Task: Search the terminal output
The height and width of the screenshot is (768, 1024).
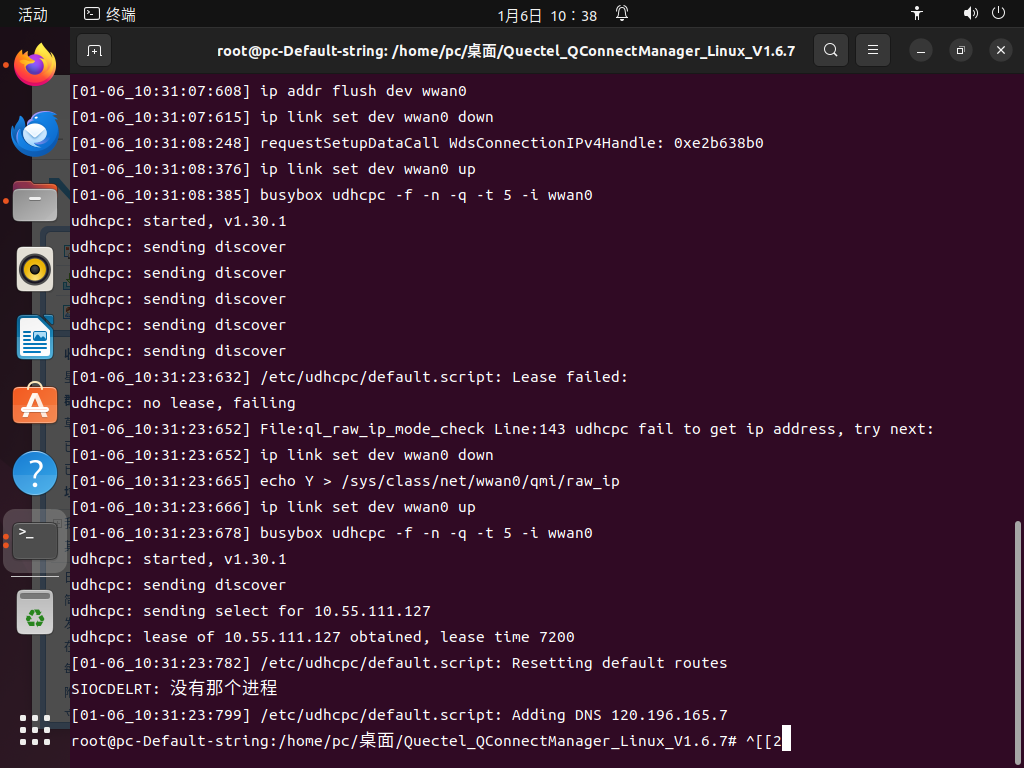Action: coord(831,50)
